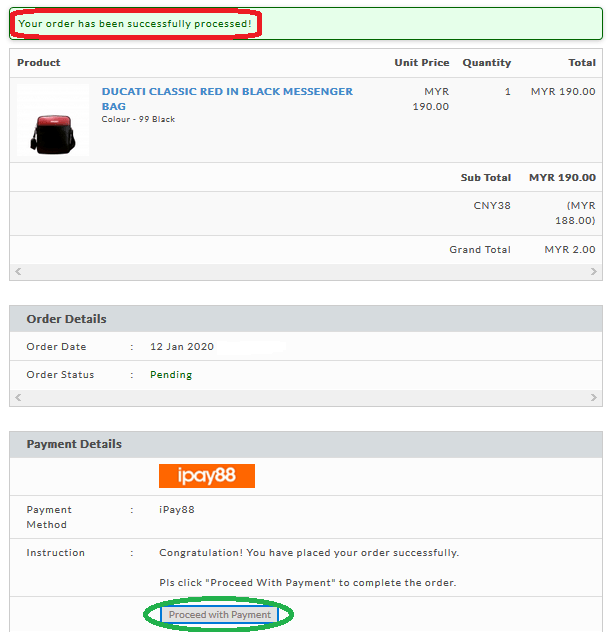Click the Quantity column header
Viewport: 615px width, 632px height.
coord(486,63)
